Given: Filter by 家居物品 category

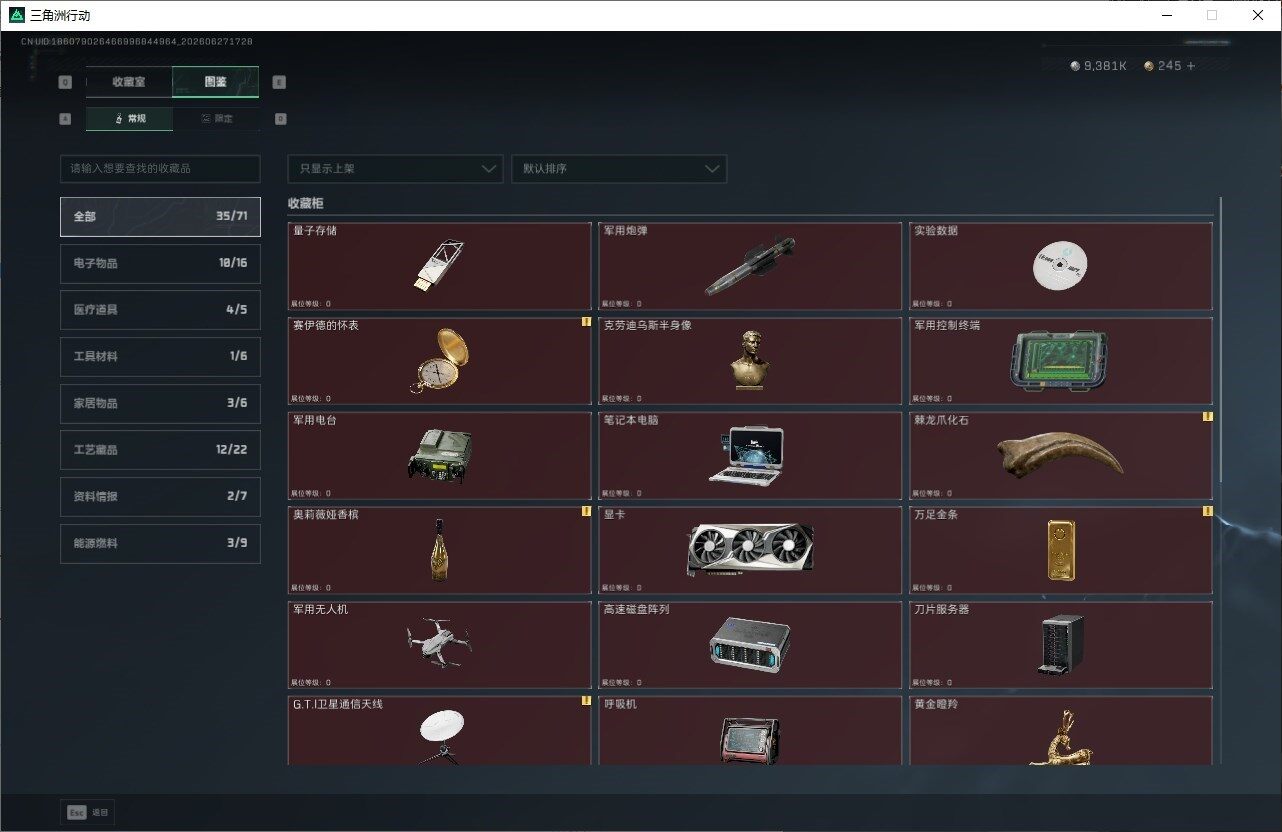Looking at the screenshot, I should click(x=160, y=403).
